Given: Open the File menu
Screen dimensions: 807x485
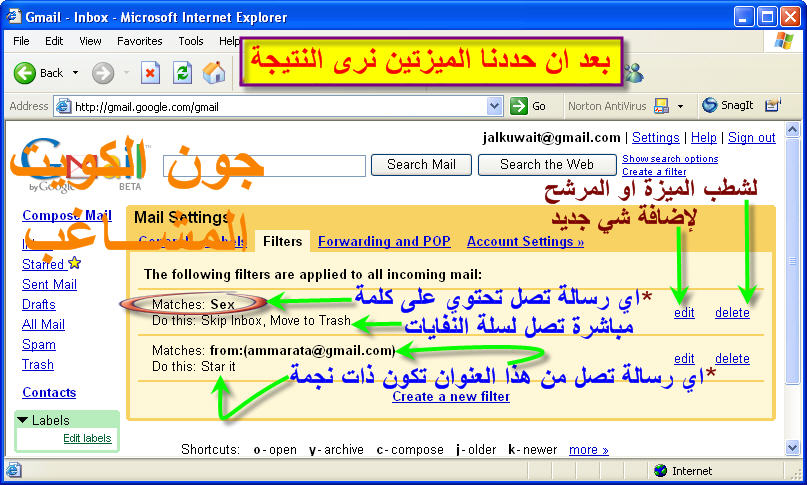Looking at the screenshot, I should point(21,41).
